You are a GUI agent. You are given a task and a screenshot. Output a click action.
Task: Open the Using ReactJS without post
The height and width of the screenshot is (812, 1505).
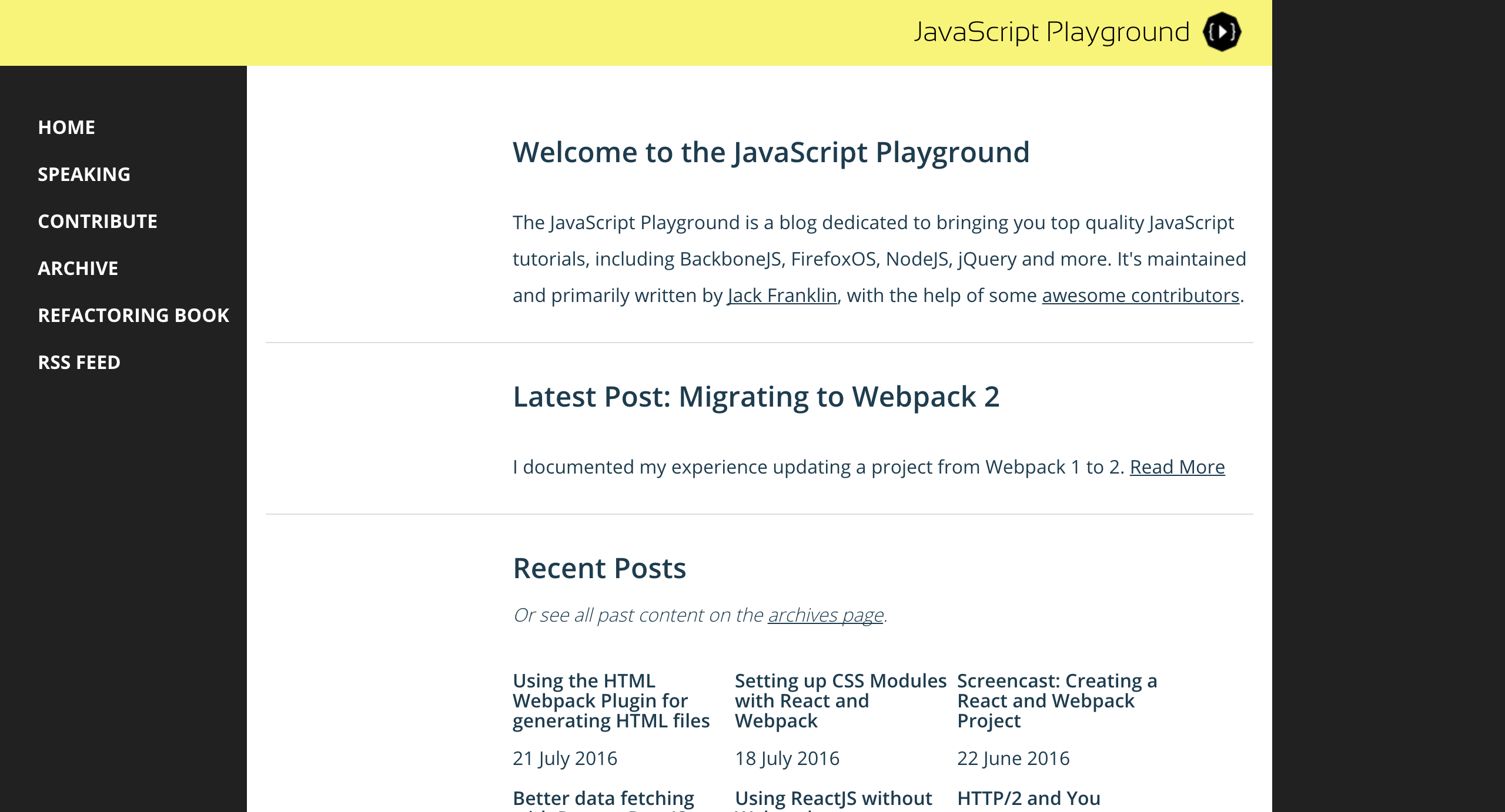pos(834,799)
